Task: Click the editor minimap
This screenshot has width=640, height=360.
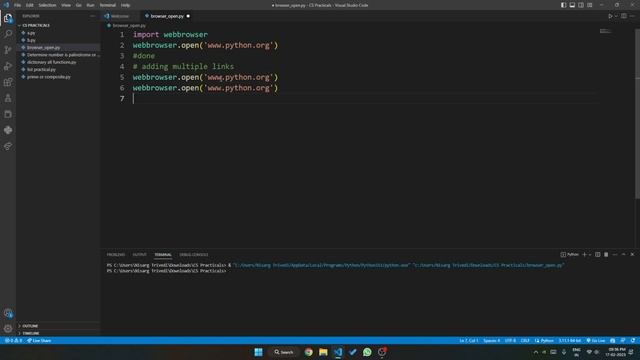Action: coord(605,31)
